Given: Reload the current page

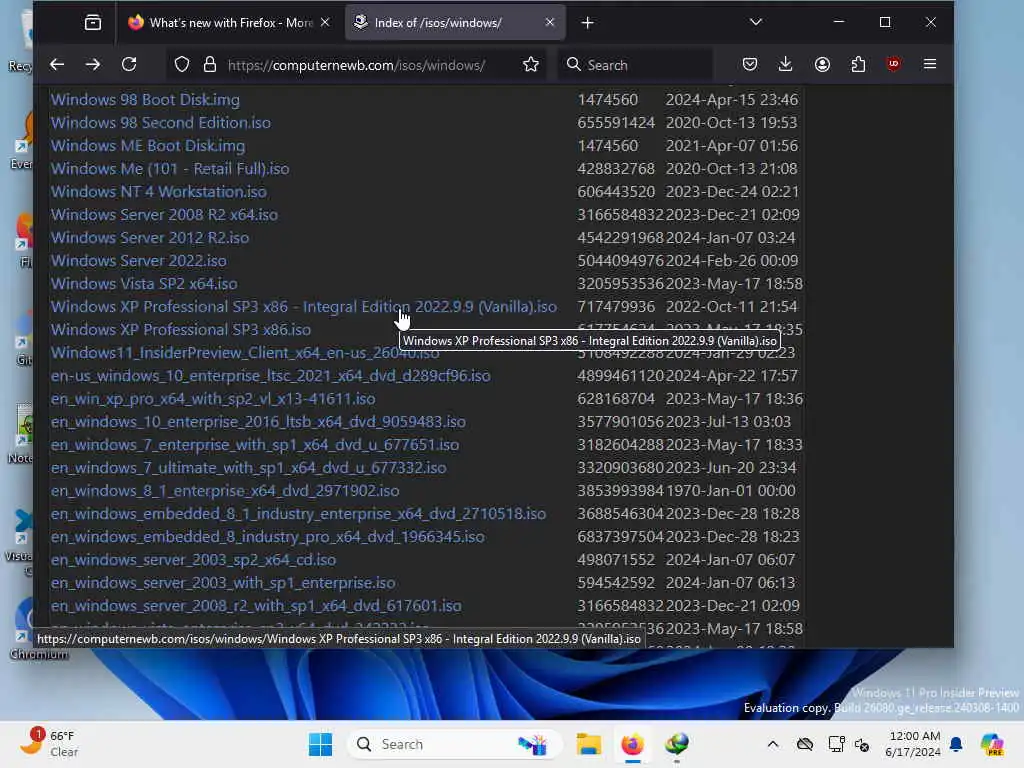Looking at the screenshot, I should (x=129, y=64).
